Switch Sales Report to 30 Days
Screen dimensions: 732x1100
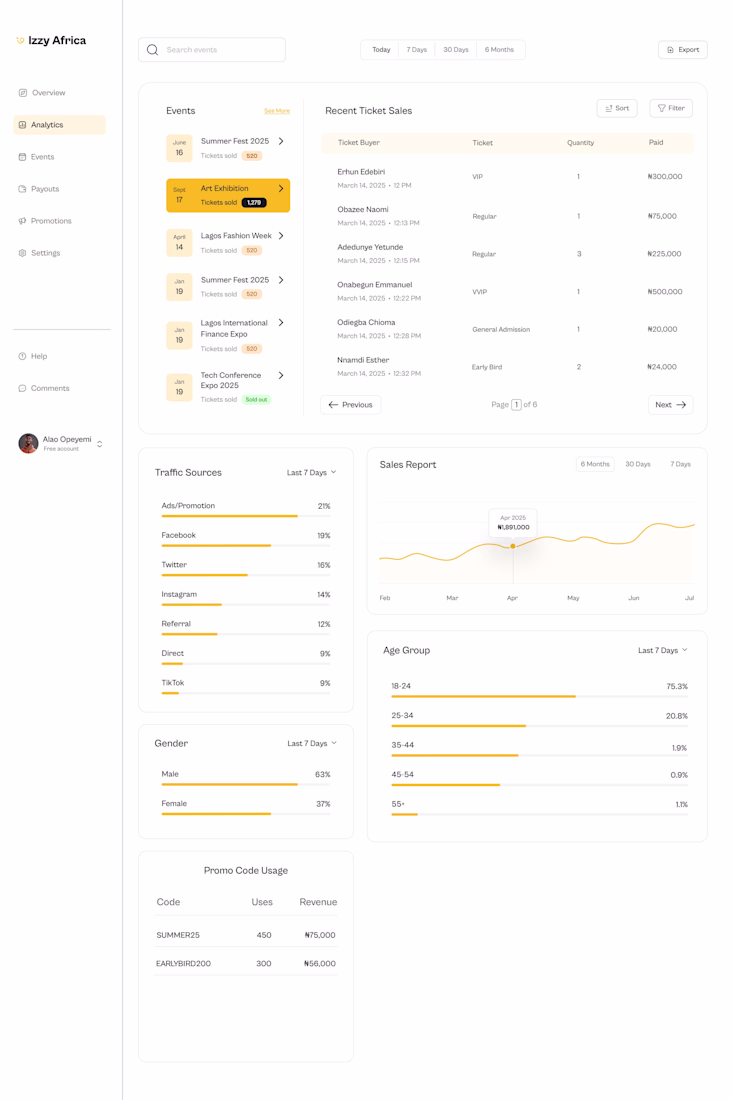coord(638,464)
